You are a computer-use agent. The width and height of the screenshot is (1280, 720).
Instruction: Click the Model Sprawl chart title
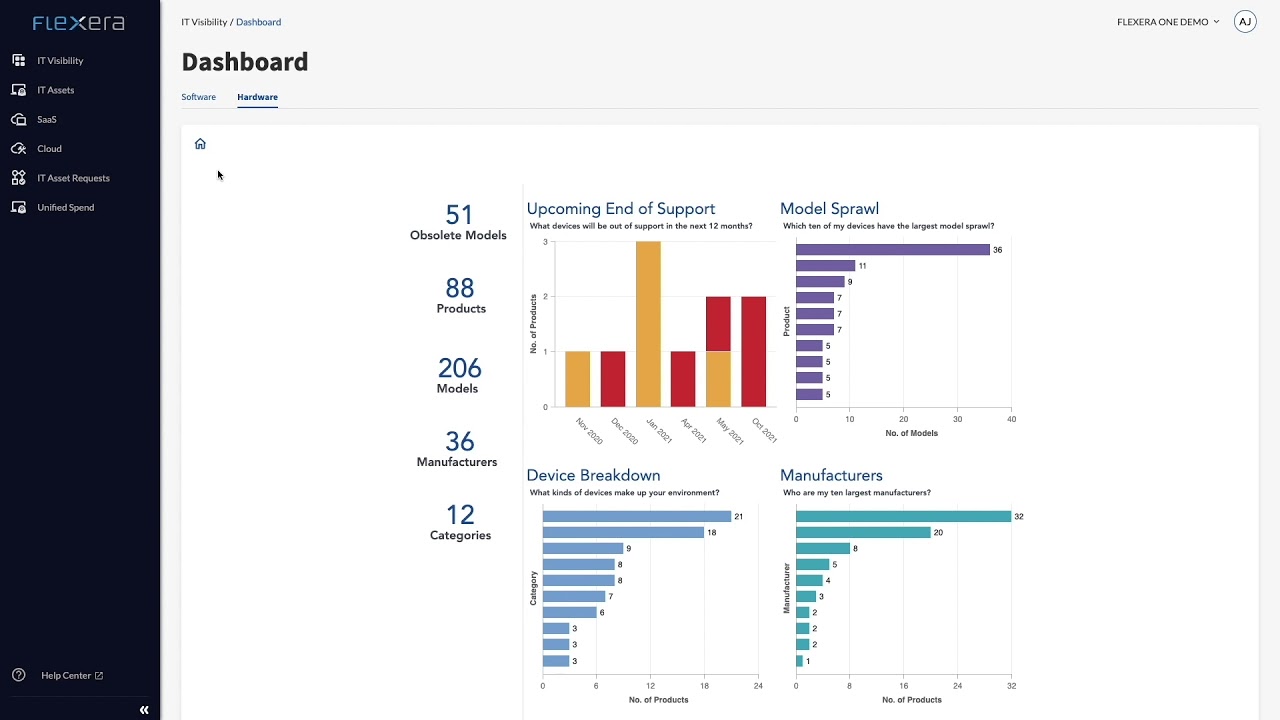coord(829,209)
